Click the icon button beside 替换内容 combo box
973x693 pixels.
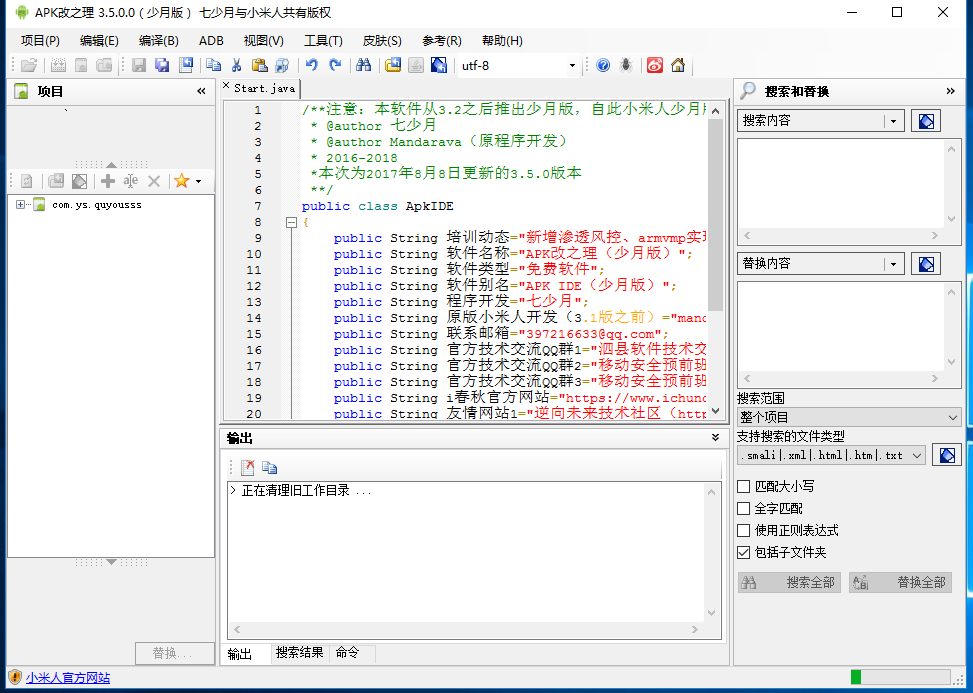926,264
